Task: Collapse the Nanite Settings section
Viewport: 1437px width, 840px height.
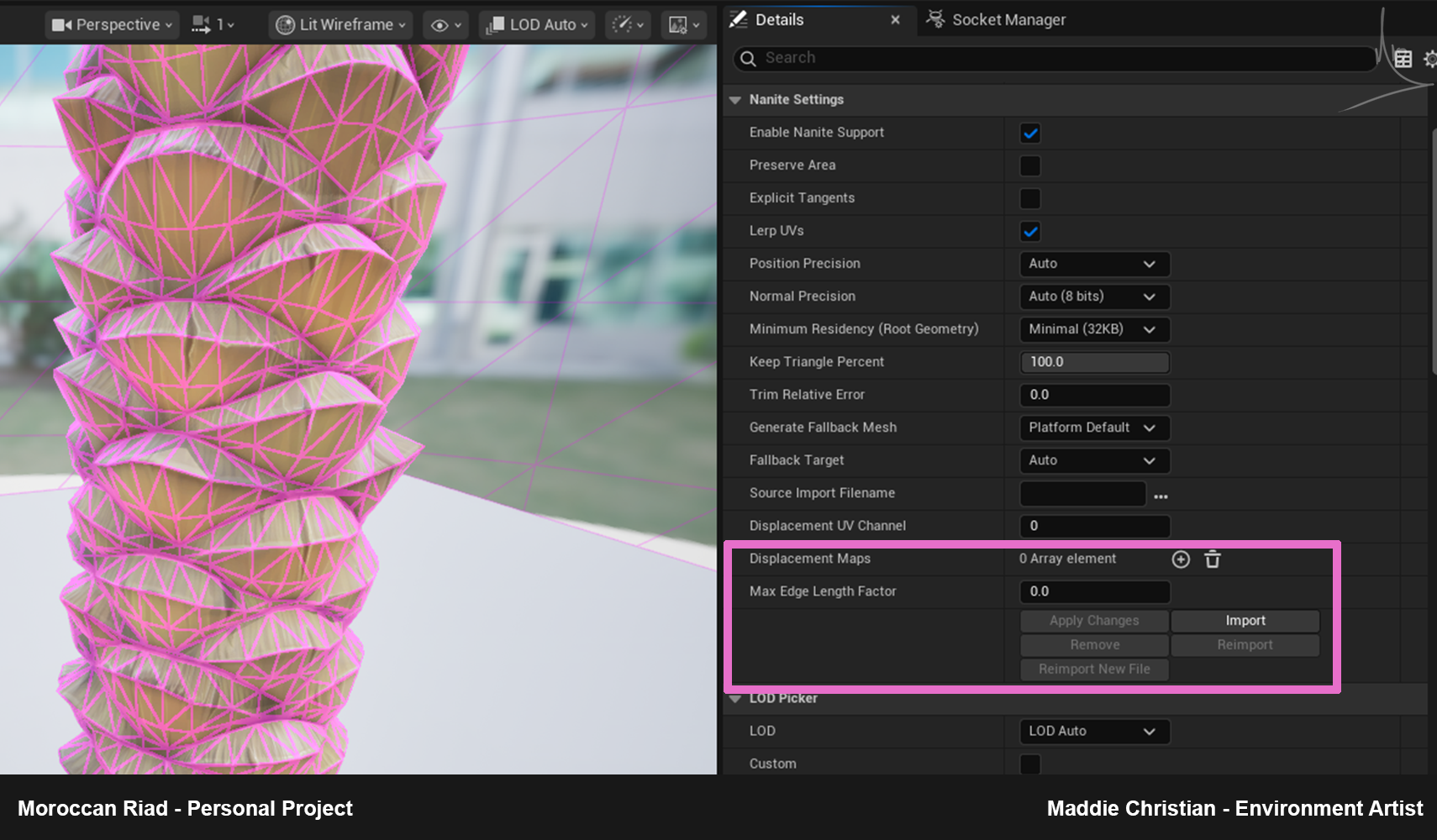Action: 735,100
